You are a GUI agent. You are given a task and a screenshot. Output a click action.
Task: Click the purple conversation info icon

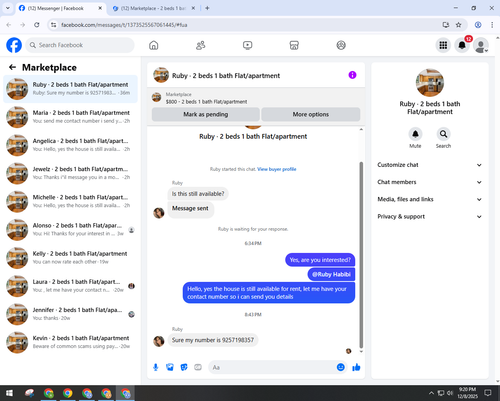coord(352,75)
